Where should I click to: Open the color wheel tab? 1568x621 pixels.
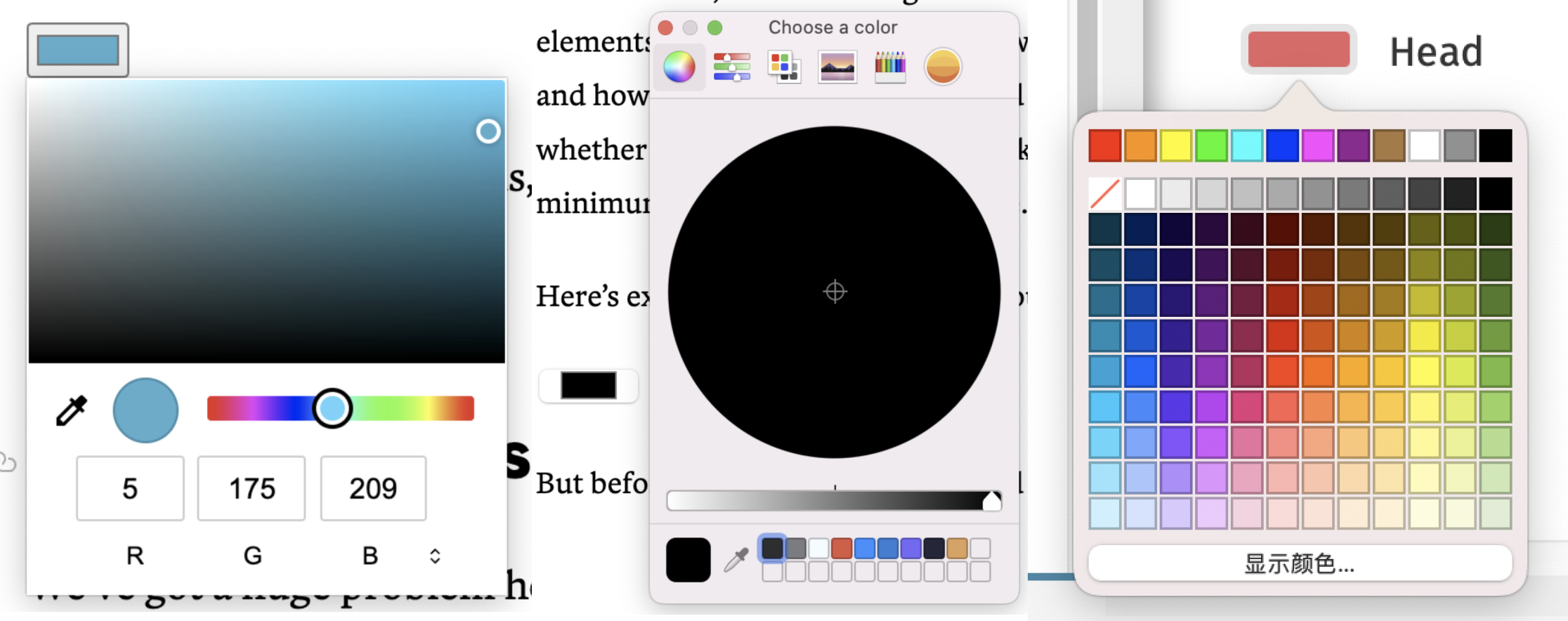679,67
